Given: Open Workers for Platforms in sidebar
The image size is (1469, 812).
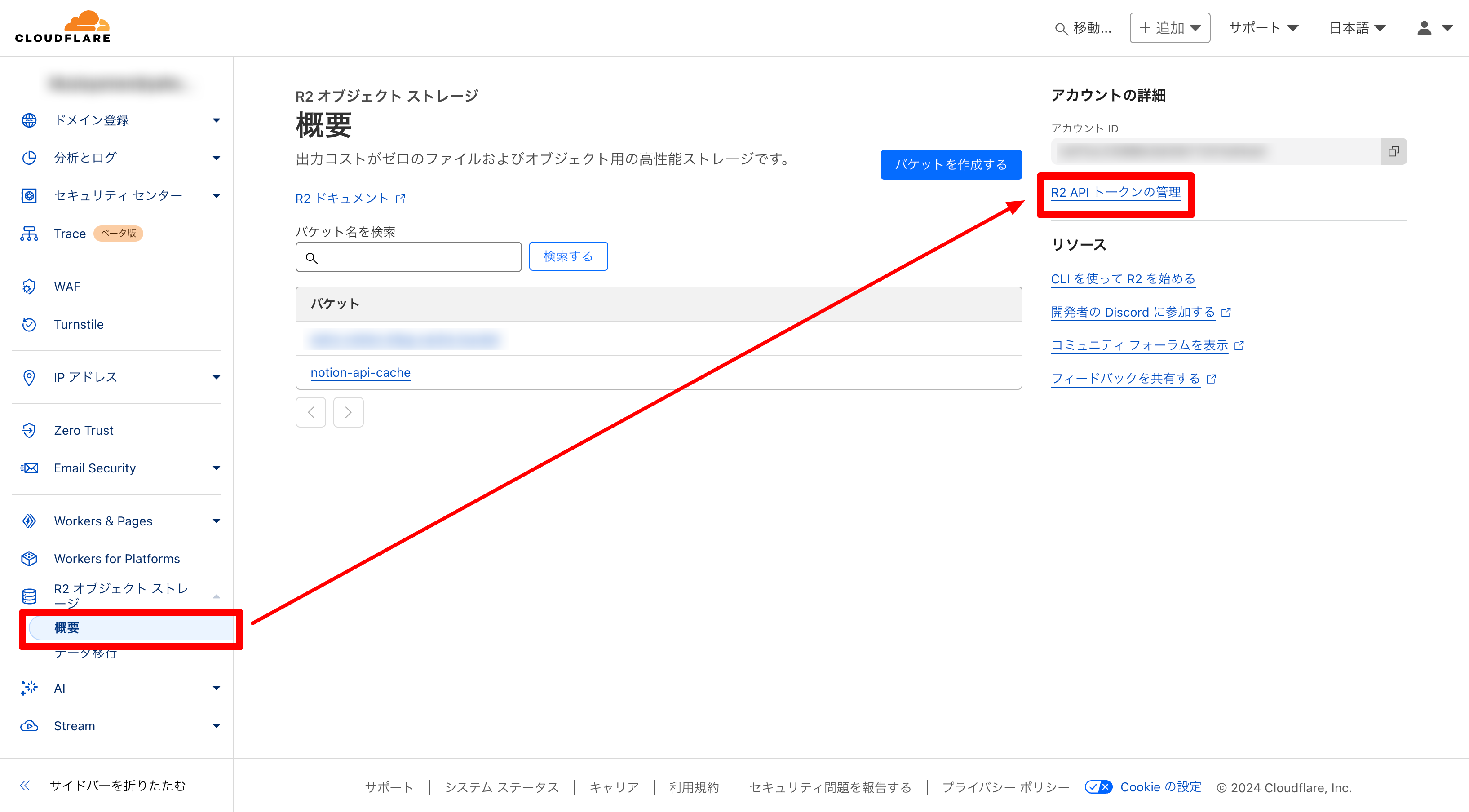Looking at the screenshot, I should (x=117, y=559).
